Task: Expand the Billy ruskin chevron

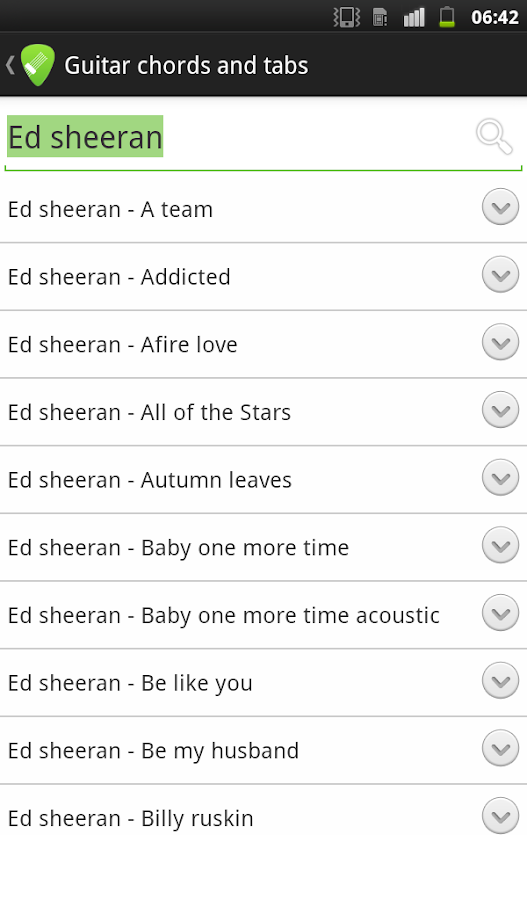Action: [501, 816]
